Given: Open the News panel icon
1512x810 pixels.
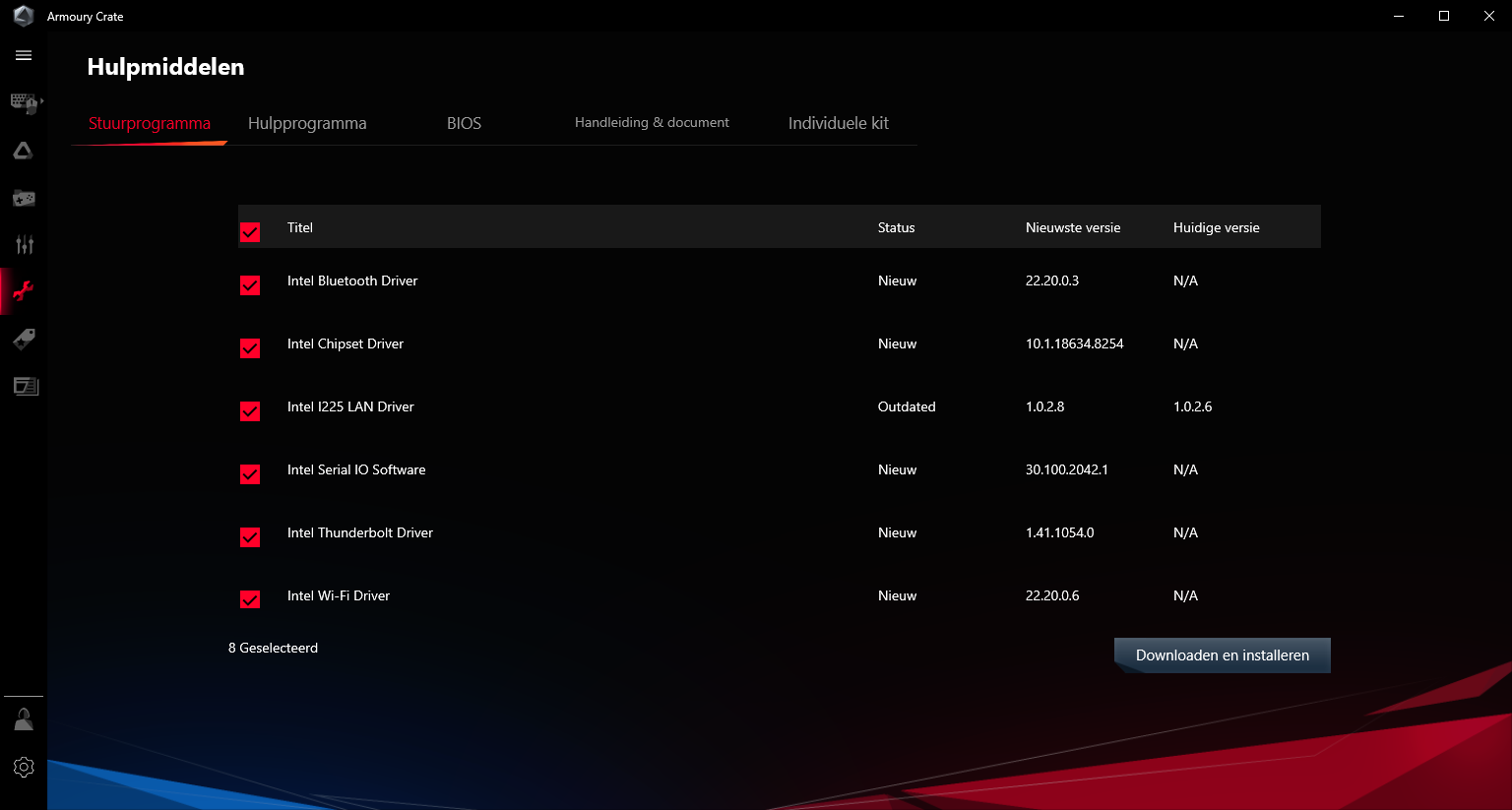Looking at the screenshot, I should (26, 386).
